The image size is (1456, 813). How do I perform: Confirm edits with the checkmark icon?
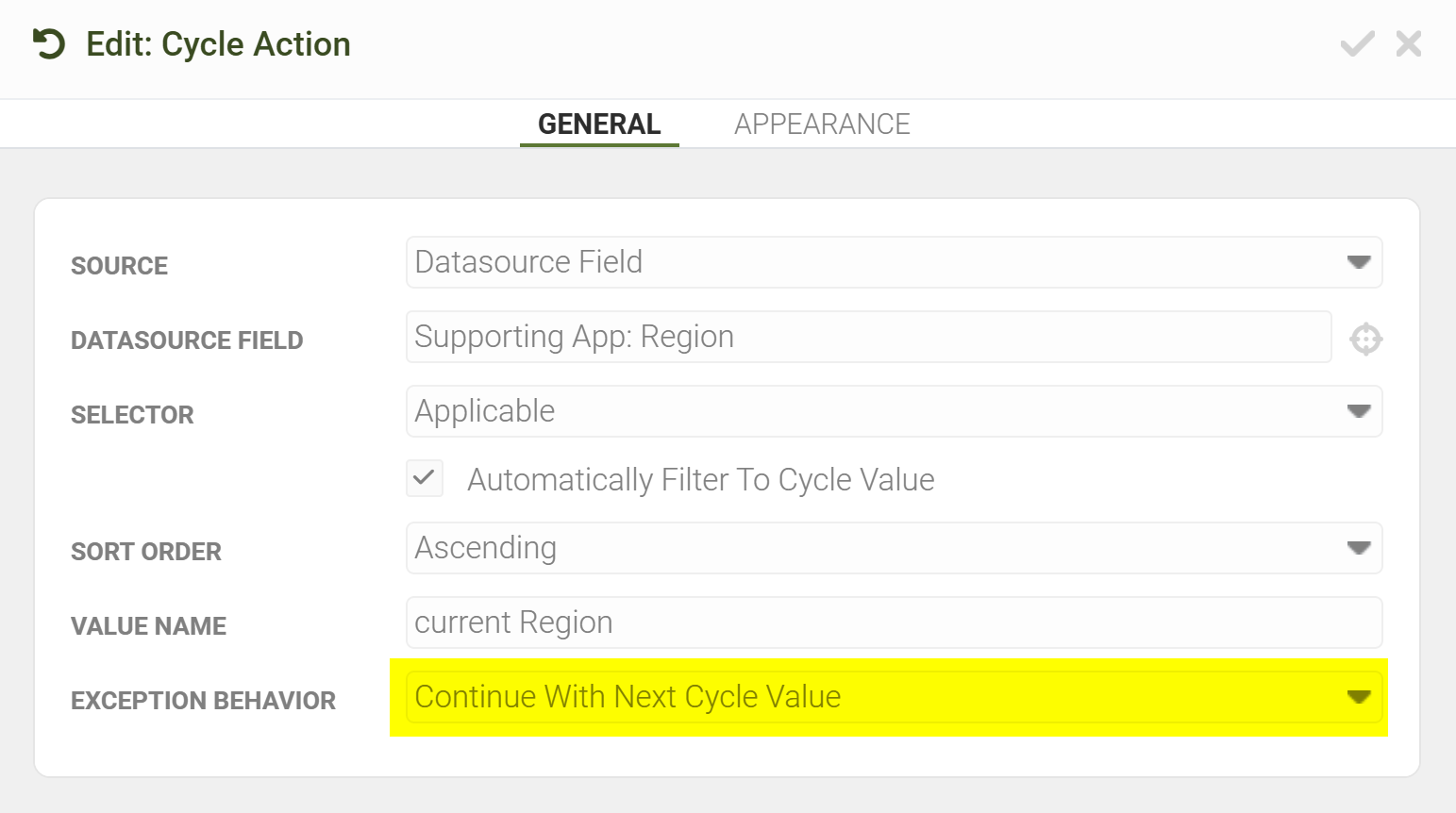(x=1357, y=43)
